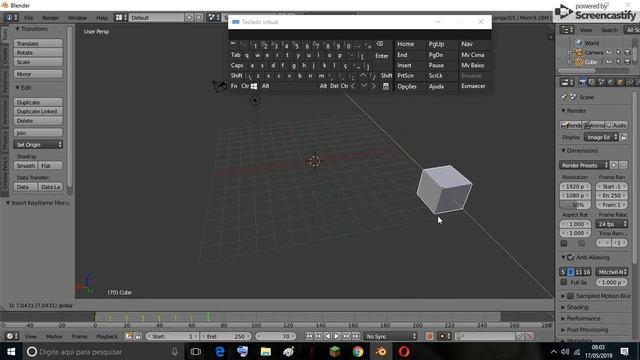The image size is (640, 360).
Task: Open Google Chrome from the taskbar
Action: [x=358, y=351]
